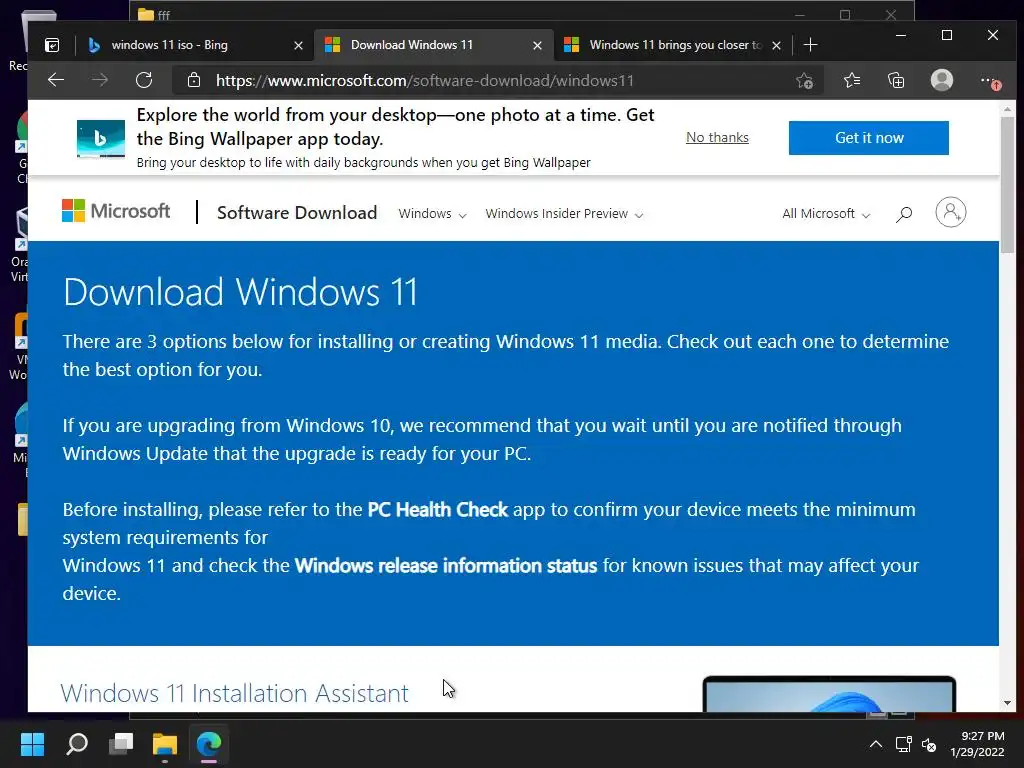Close the 'Windows 11 brings you closer' tab
The width and height of the screenshot is (1024, 768).
pyautogui.click(x=776, y=45)
